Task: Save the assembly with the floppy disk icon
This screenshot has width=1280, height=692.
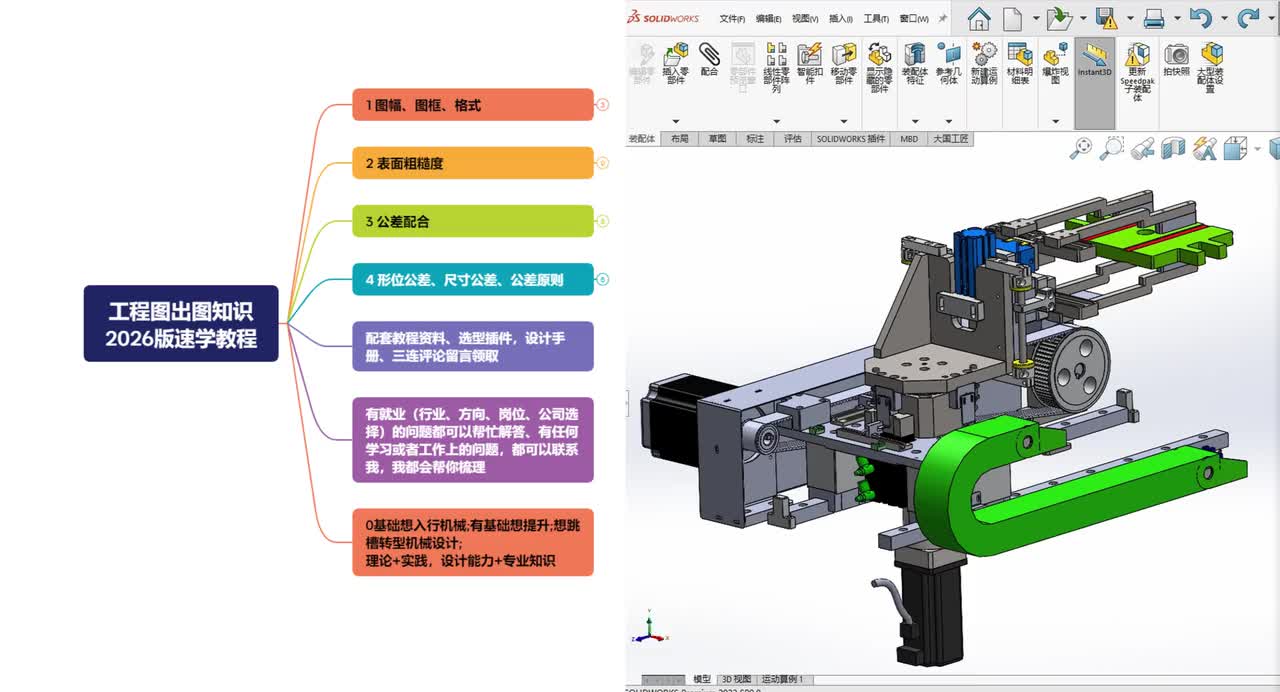Action: tap(1106, 18)
